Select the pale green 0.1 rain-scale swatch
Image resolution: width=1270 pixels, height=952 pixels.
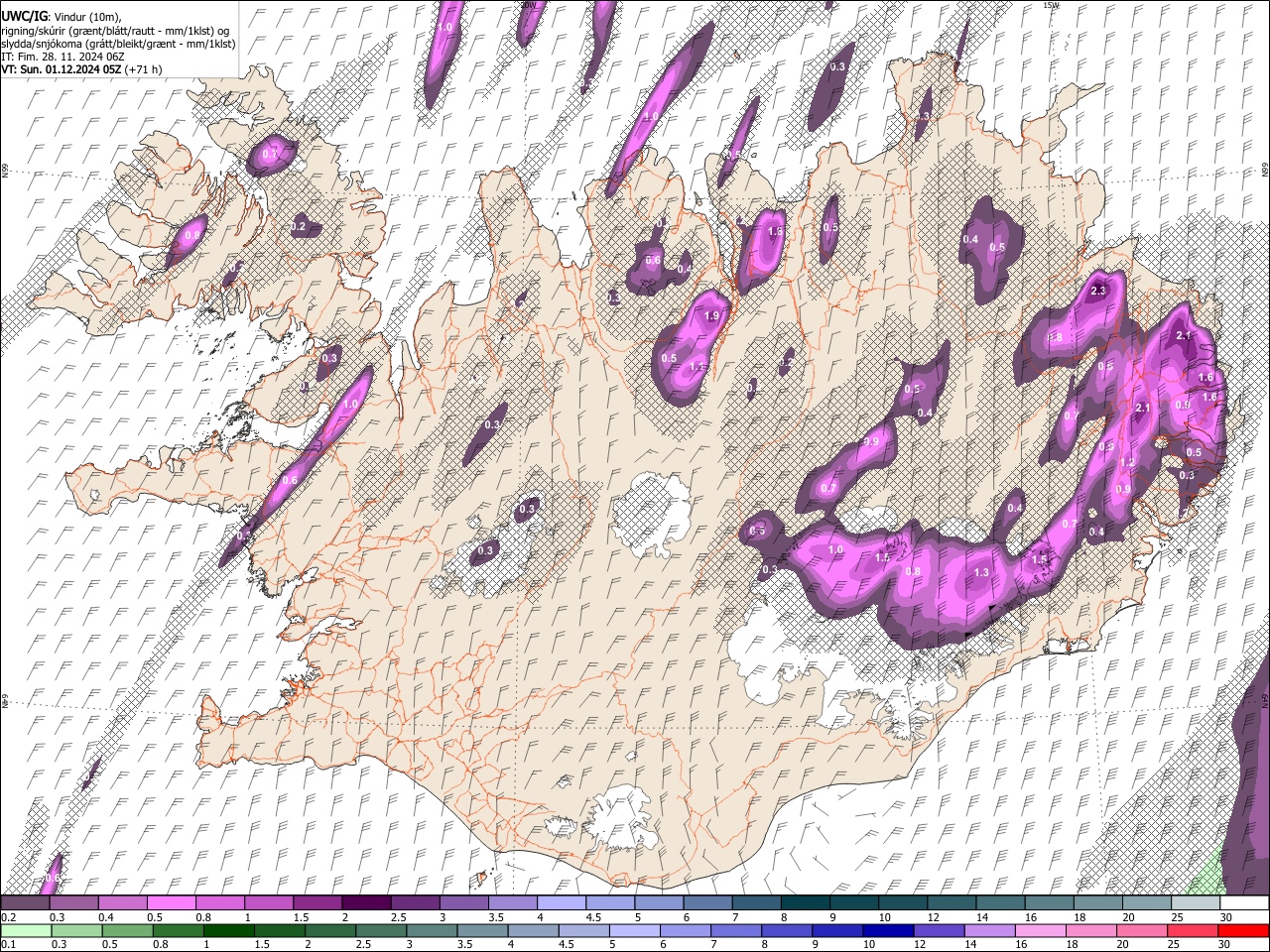[26, 930]
